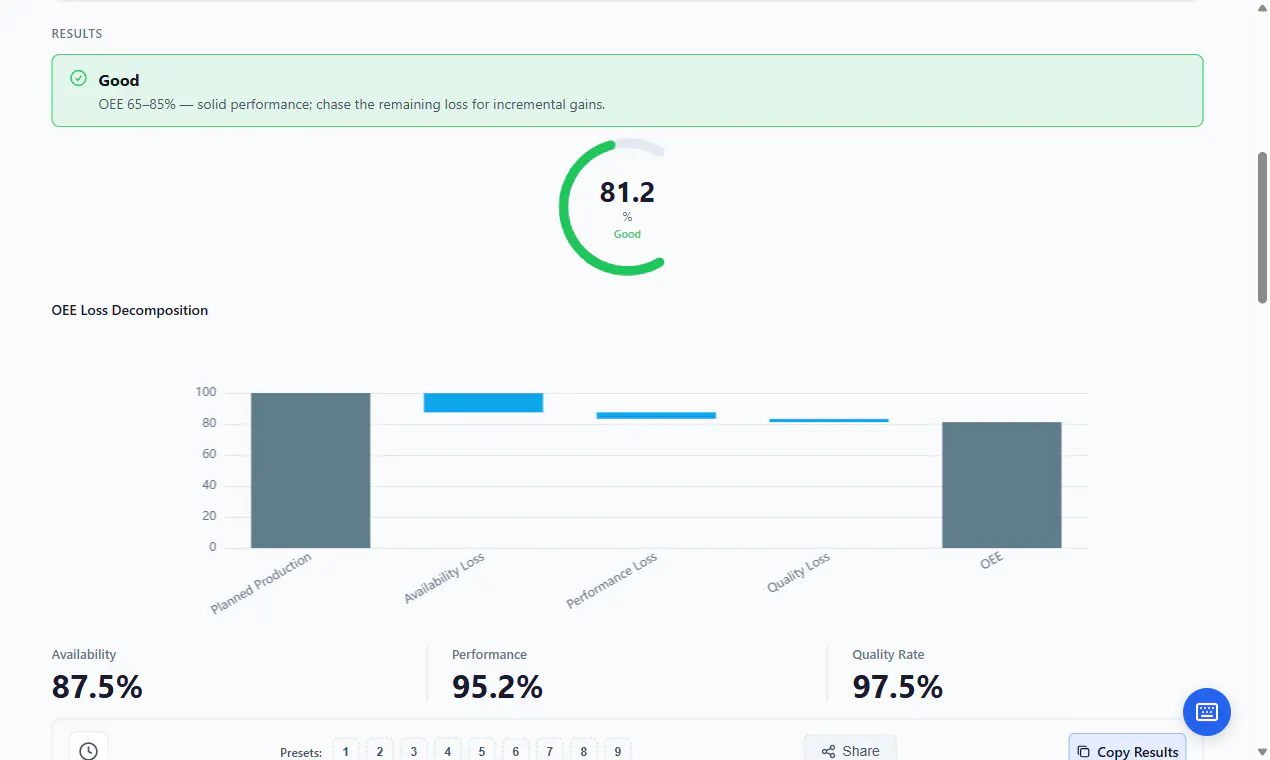The image size is (1270, 760).
Task: Click the 81.2 OEE gauge value
Action: (x=627, y=192)
